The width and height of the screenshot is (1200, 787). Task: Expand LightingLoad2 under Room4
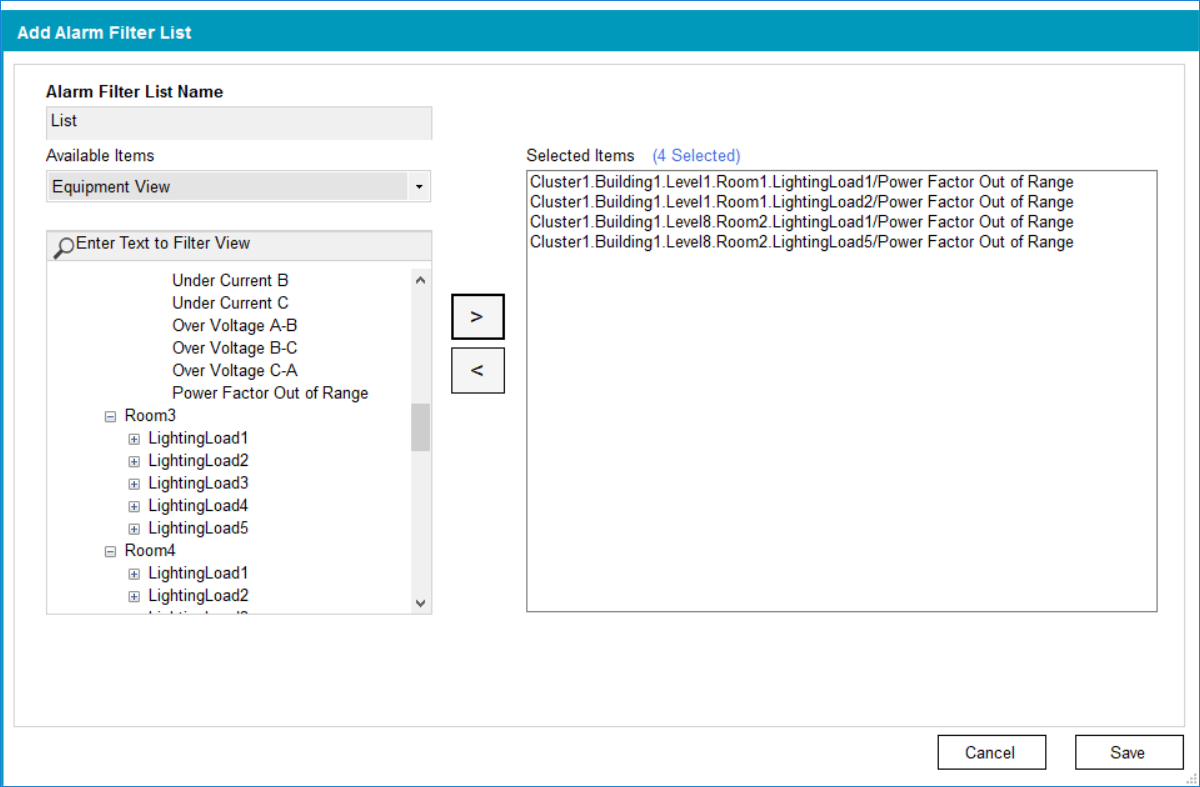(x=134, y=596)
